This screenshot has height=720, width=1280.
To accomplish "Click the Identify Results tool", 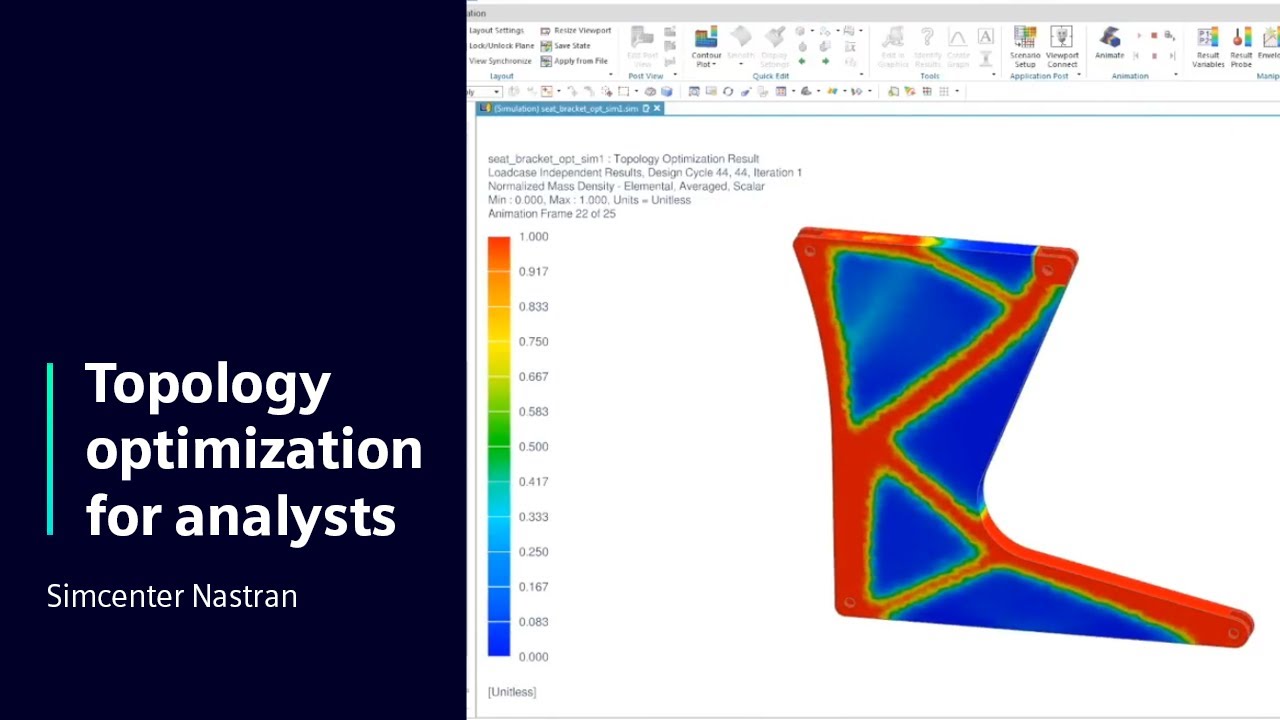I will (x=928, y=46).
